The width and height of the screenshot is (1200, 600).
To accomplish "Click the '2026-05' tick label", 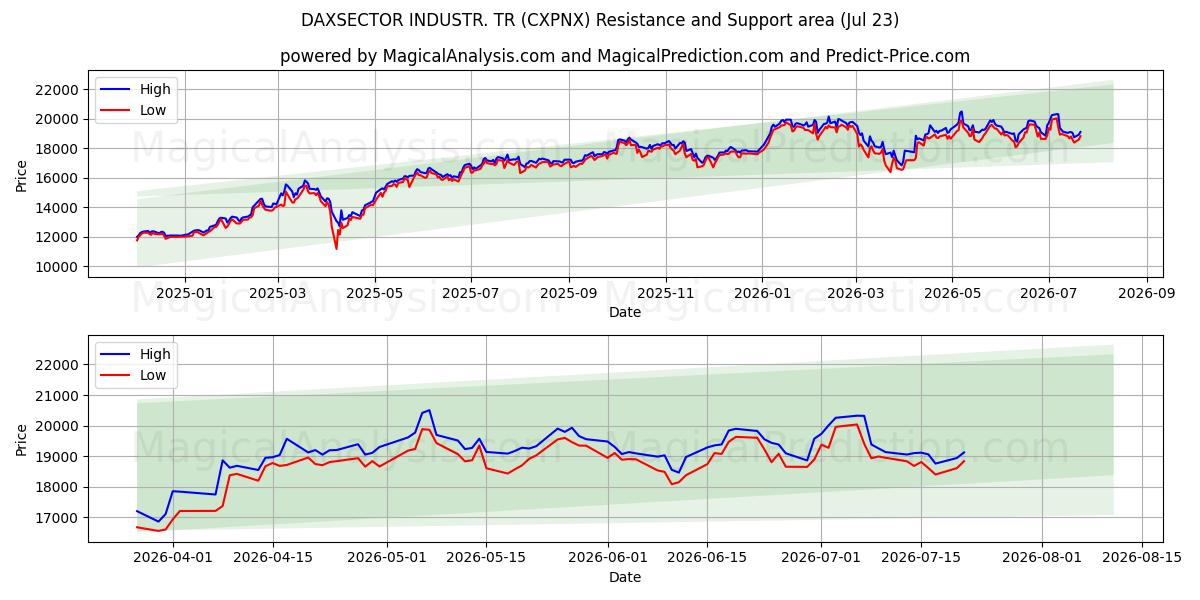I will click(x=952, y=294).
